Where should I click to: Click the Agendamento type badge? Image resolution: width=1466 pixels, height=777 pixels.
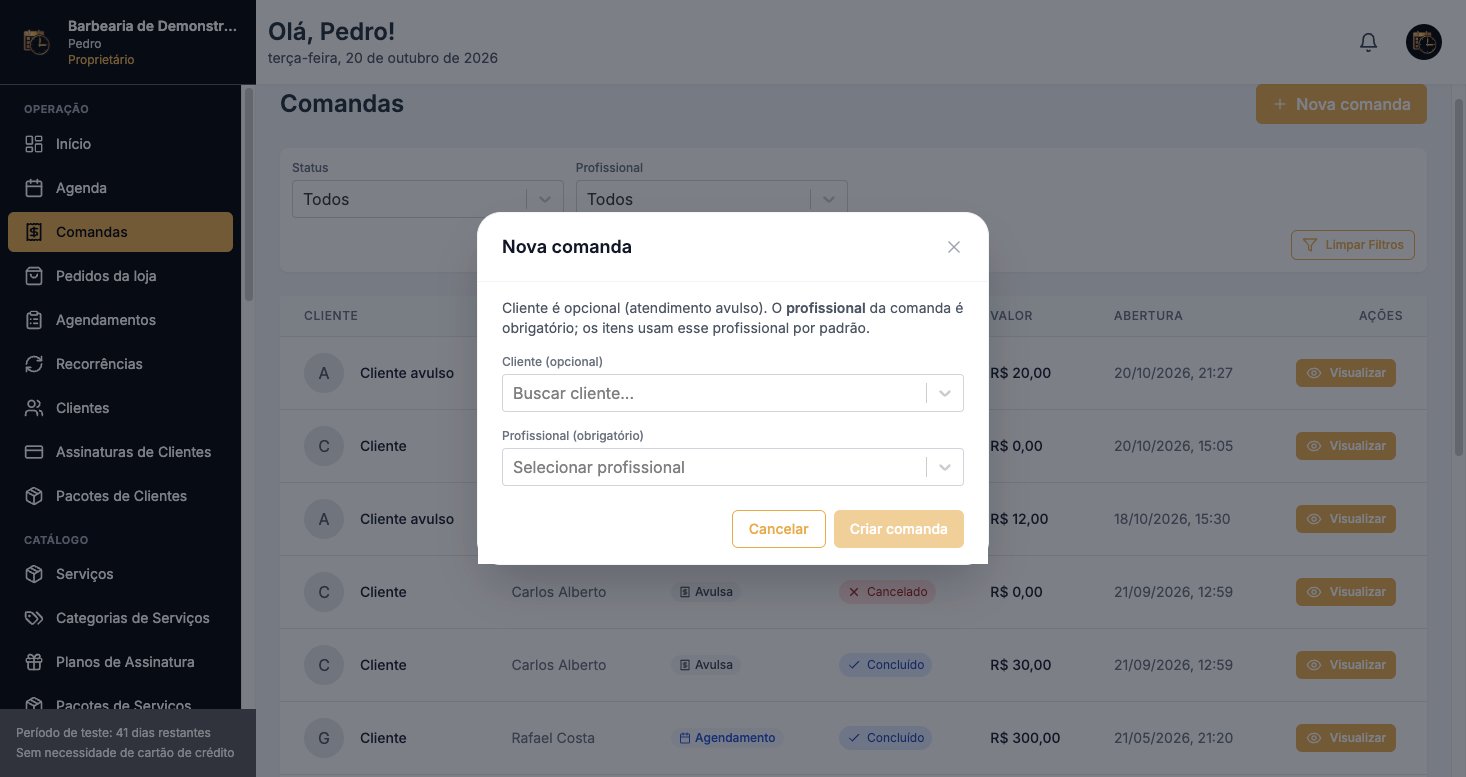[727, 738]
